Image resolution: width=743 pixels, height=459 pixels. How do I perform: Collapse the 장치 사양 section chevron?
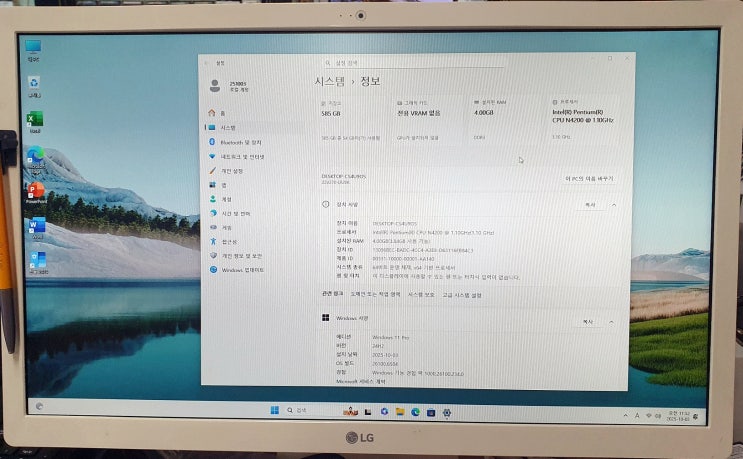(614, 205)
